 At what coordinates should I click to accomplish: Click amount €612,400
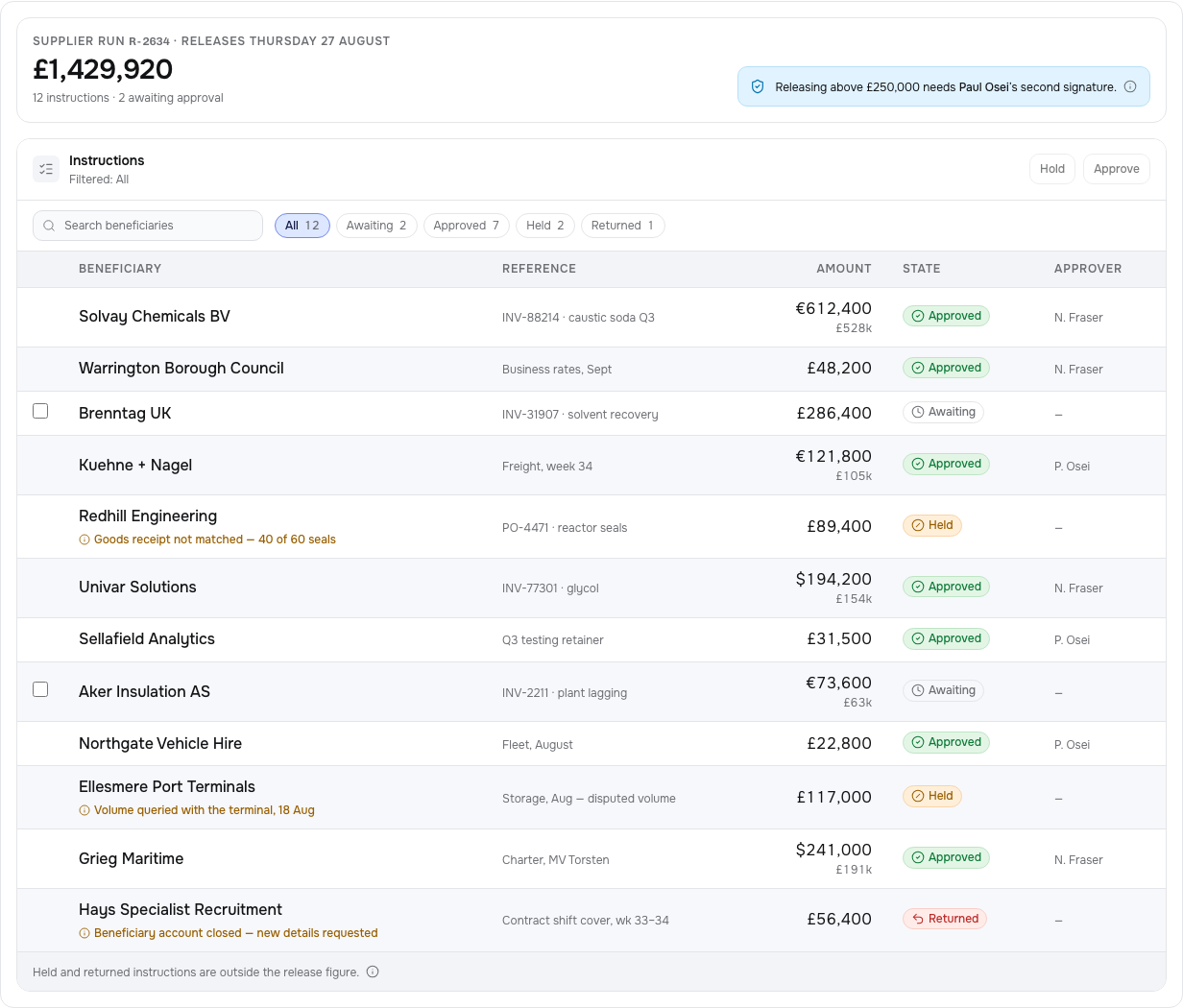tap(833, 309)
